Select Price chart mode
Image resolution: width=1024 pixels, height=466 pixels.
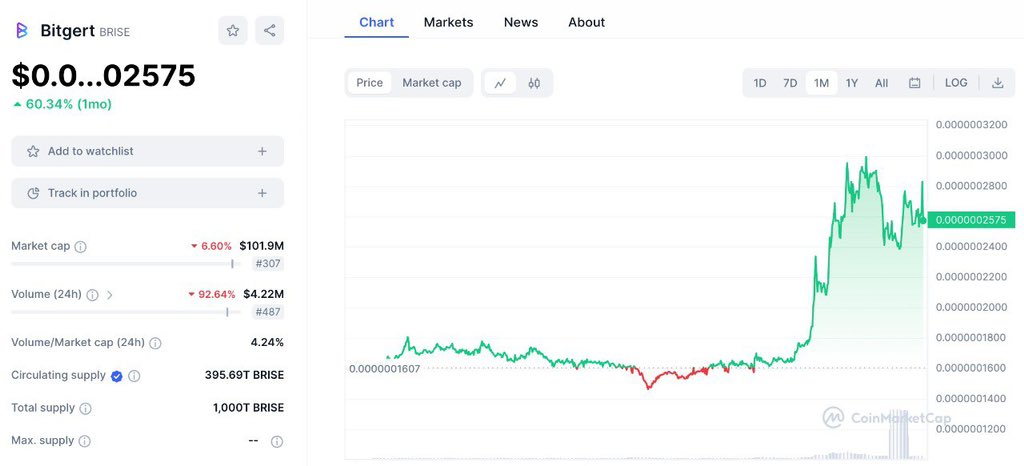(370, 83)
